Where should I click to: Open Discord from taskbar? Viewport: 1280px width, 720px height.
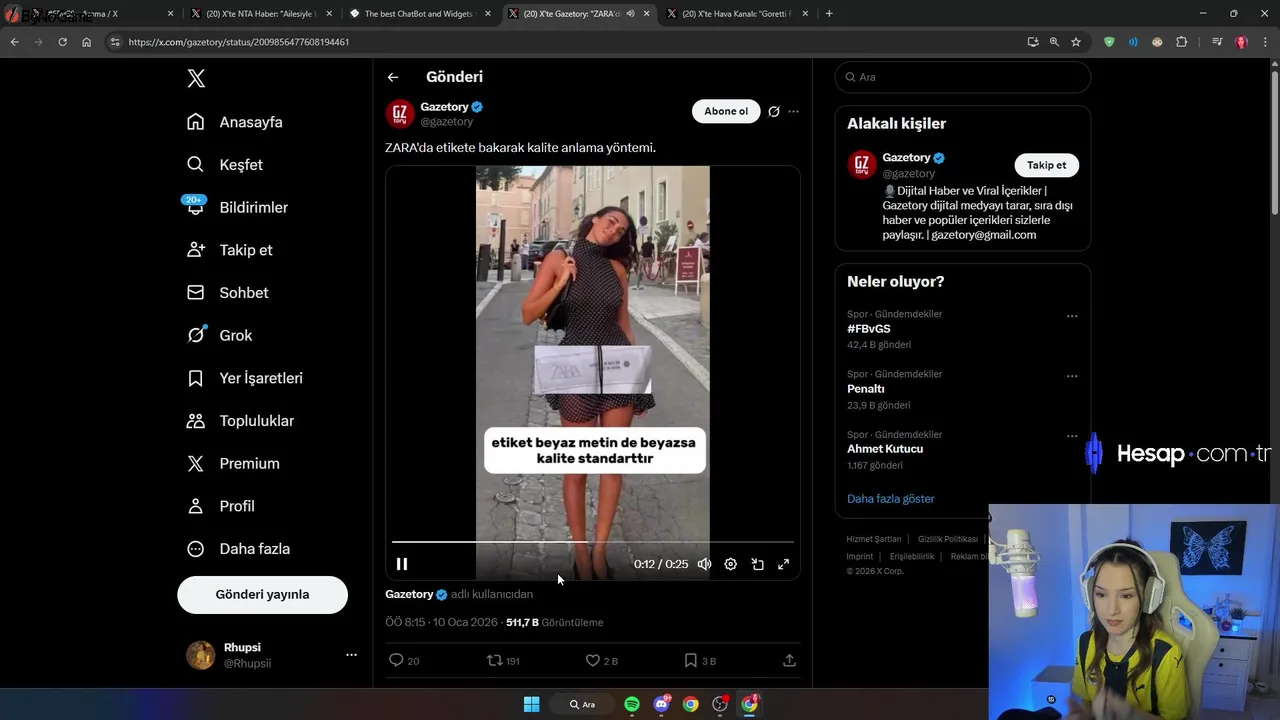tap(661, 704)
